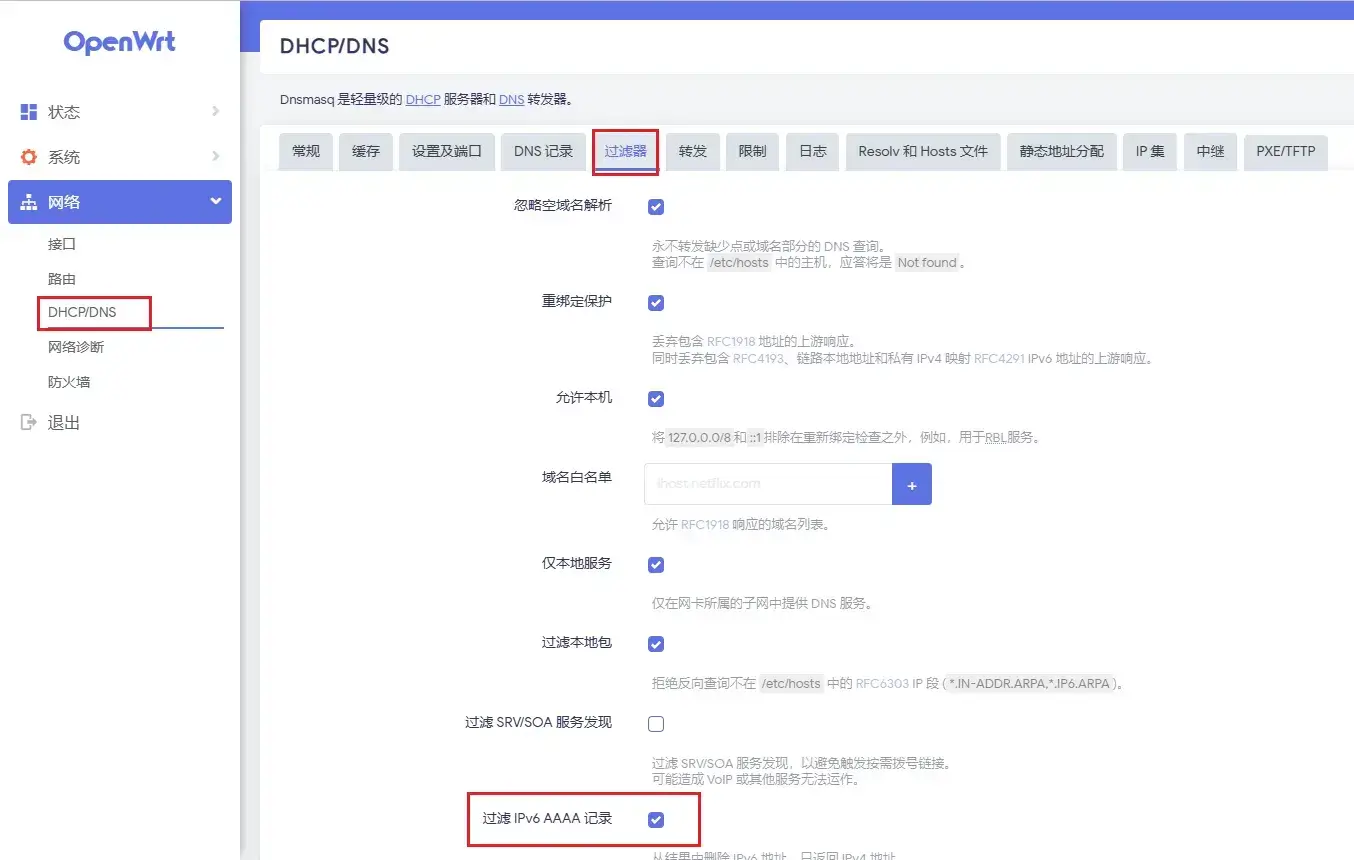This screenshot has width=1354, height=860.
Task: Click the 网络 network topology icon
Action: tap(29, 203)
